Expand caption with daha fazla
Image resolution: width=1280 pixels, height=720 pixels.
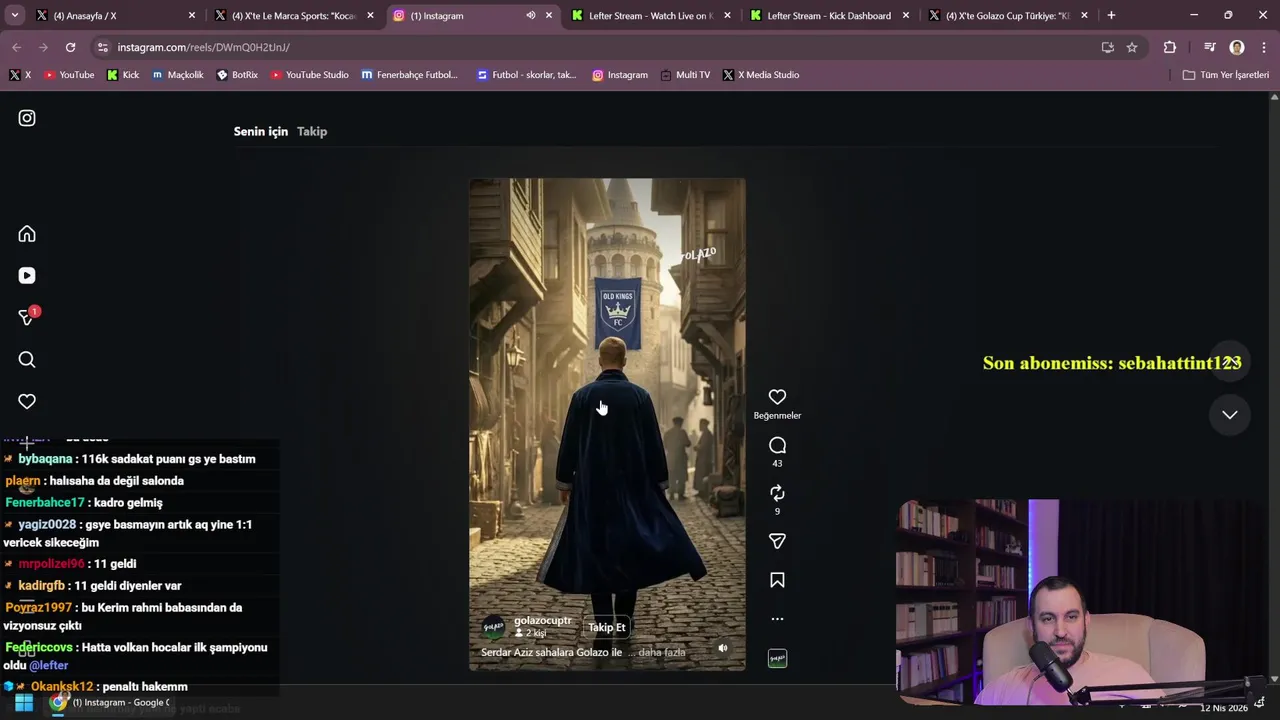tap(662, 652)
